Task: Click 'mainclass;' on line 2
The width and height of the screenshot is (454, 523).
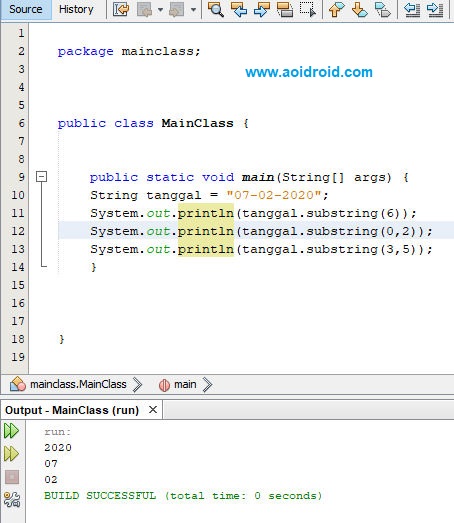Action: click(x=161, y=51)
